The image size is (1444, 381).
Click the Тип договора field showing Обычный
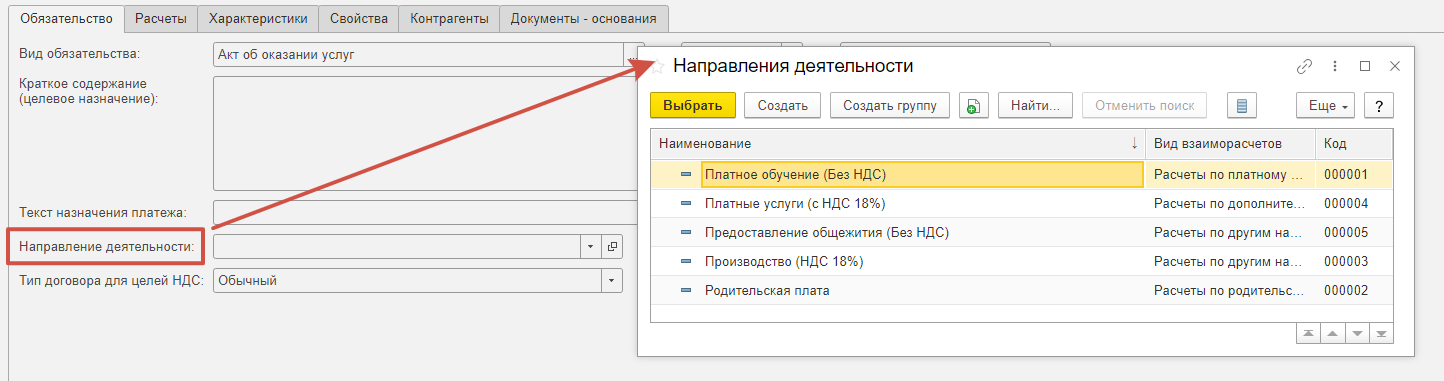tap(407, 280)
